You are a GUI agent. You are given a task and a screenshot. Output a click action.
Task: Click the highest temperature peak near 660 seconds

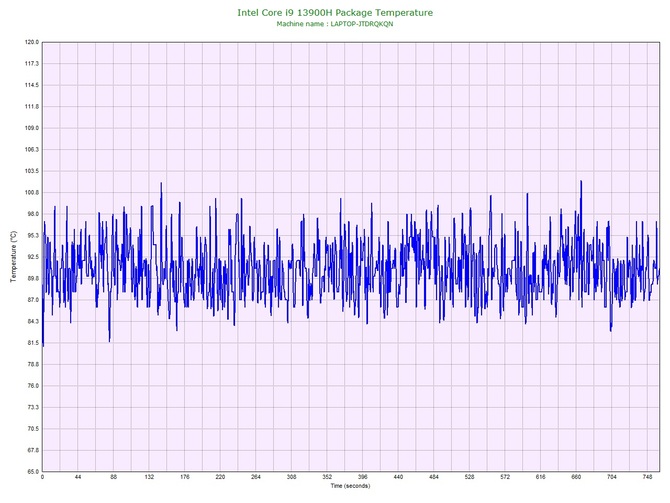pos(581,182)
